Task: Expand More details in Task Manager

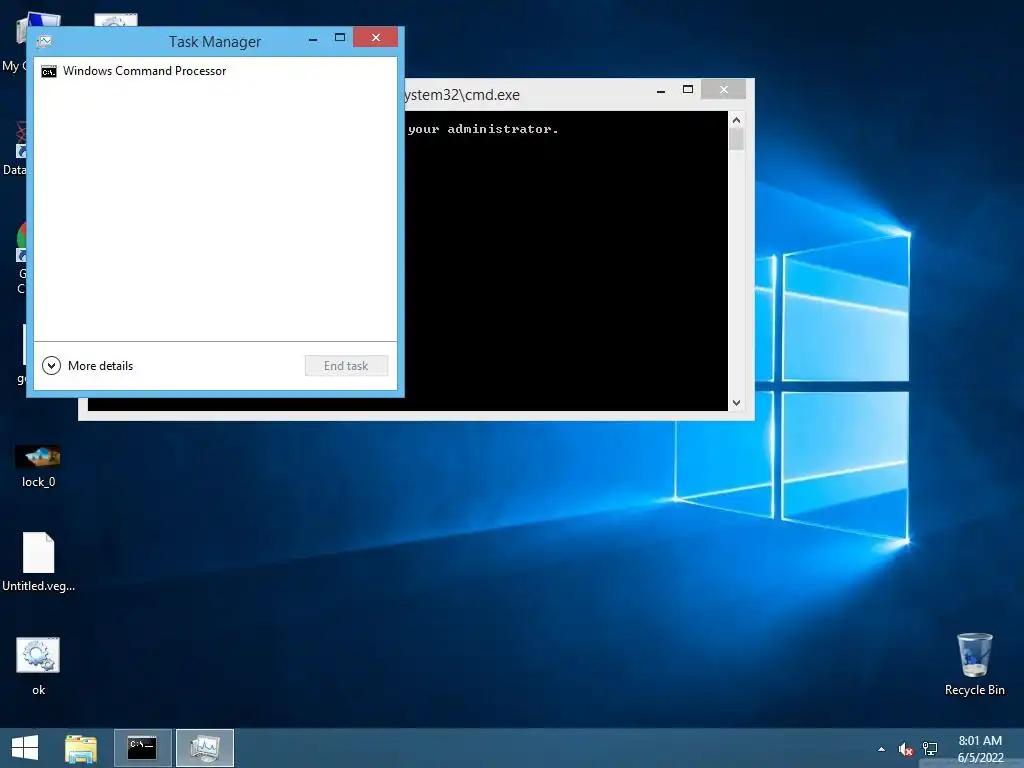Action: point(88,366)
